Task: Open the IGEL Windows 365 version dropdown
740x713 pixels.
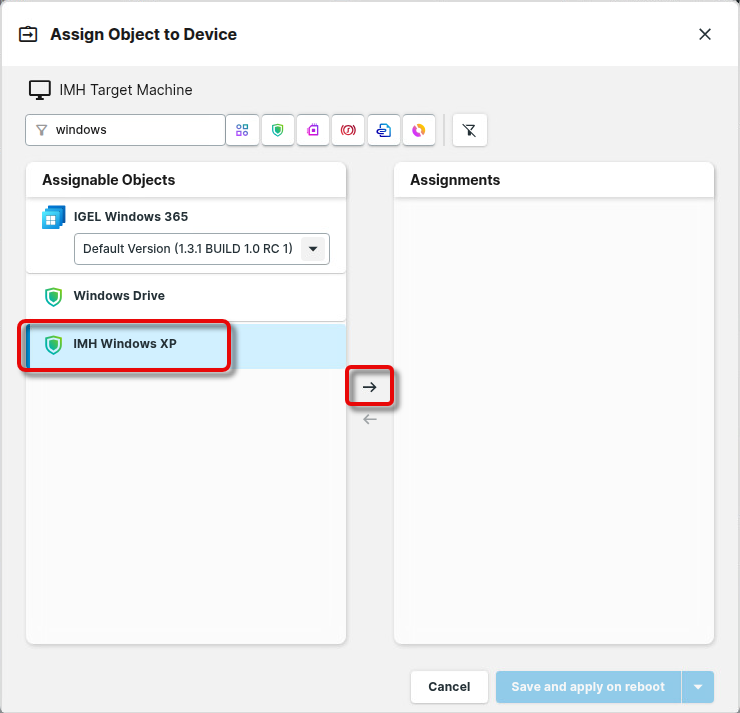Action: tap(313, 249)
